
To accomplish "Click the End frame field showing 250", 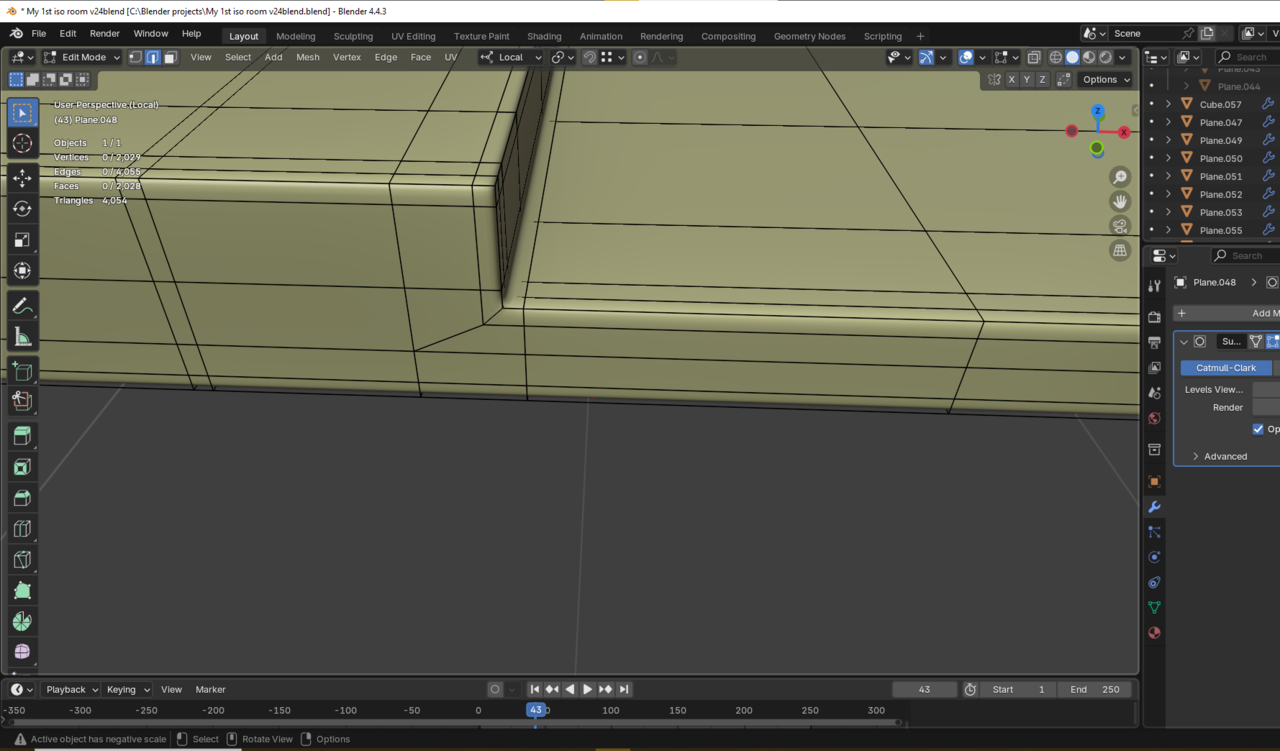I will pos(1094,689).
